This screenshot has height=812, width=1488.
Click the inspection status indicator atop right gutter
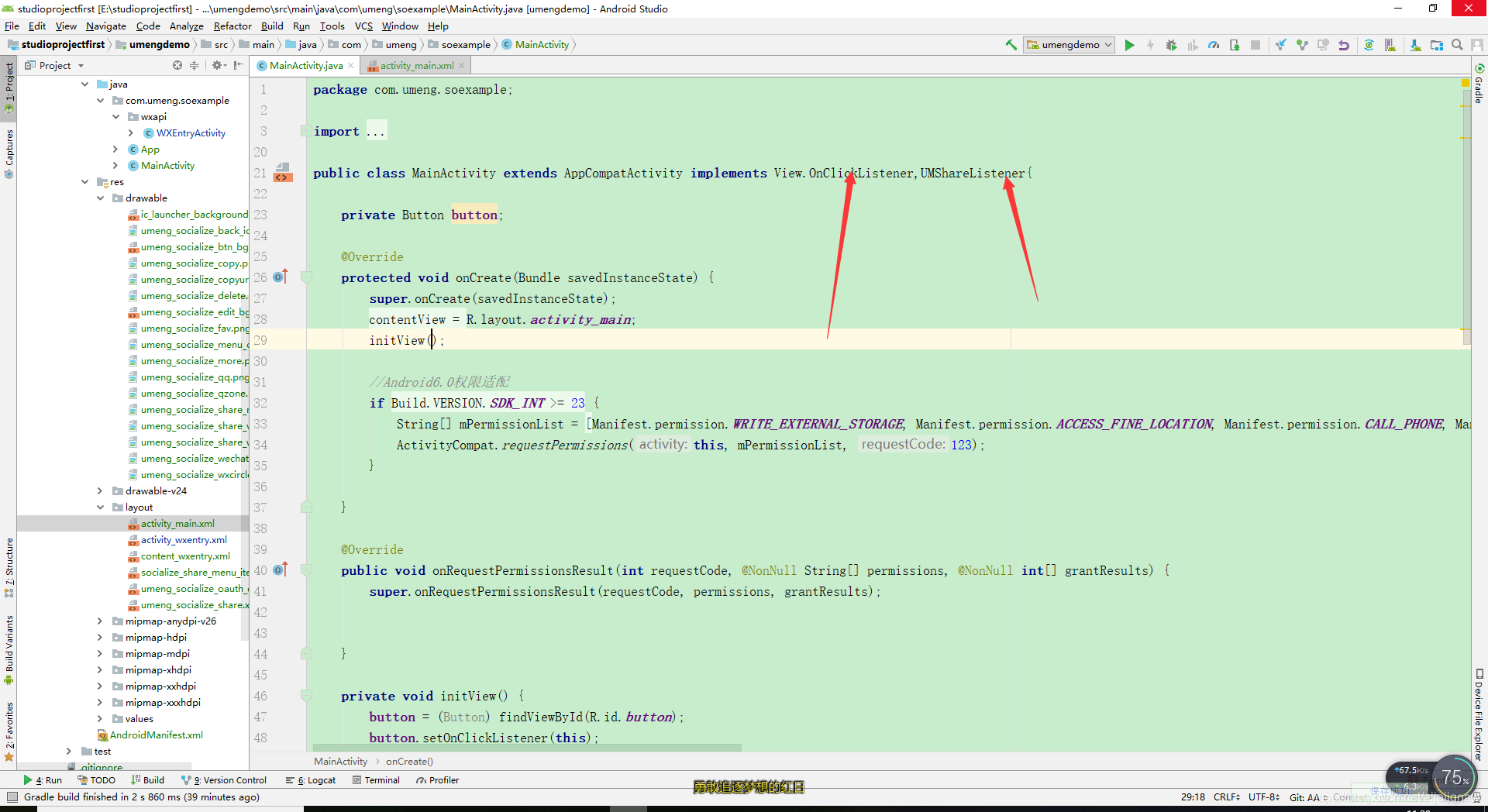pos(1465,82)
